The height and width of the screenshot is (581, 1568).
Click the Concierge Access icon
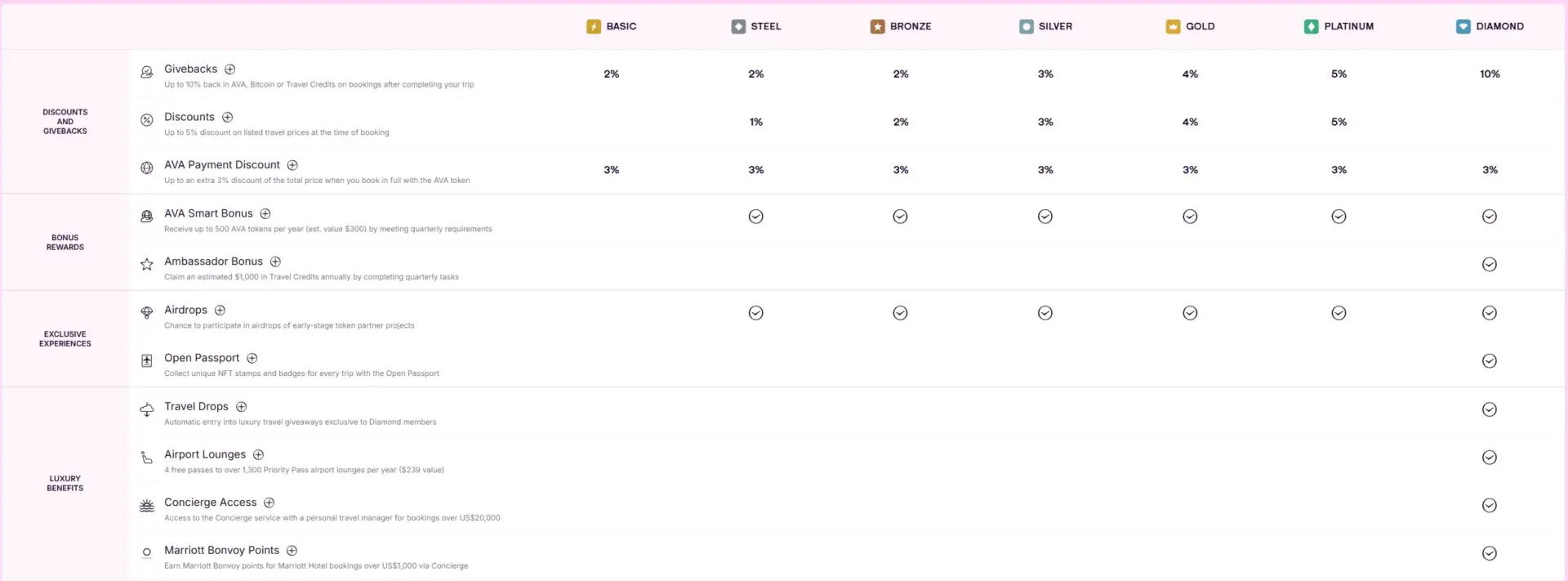click(147, 506)
